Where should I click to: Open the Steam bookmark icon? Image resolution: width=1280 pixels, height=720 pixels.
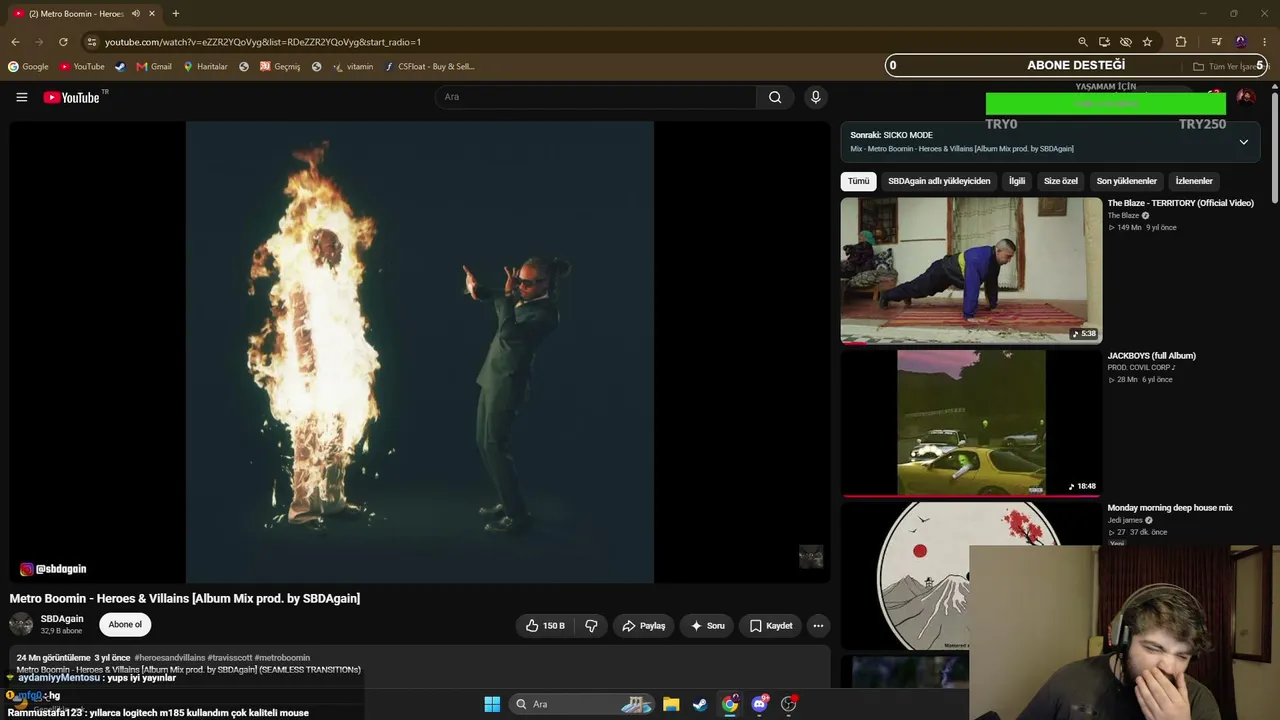pos(120,66)
